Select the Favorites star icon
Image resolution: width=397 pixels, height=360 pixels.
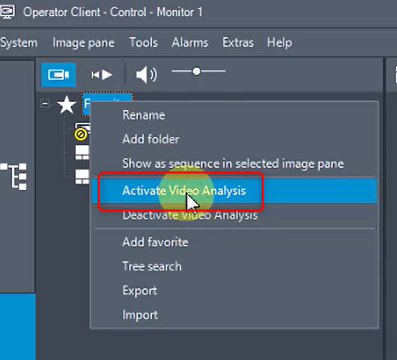67,104
